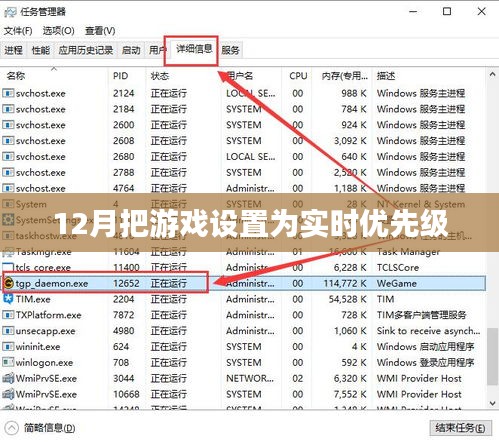This screenshot has height=445, width=499.
Task: Switch to the 进程 tab
Action: click(13, 50)
